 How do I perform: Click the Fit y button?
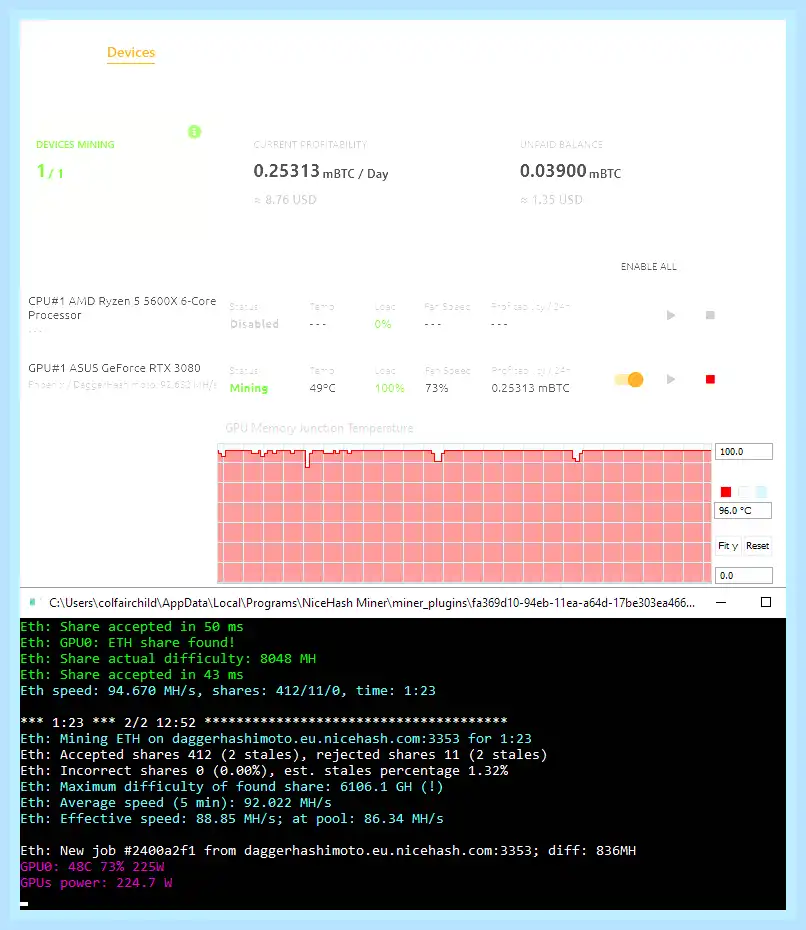point(728,546)
